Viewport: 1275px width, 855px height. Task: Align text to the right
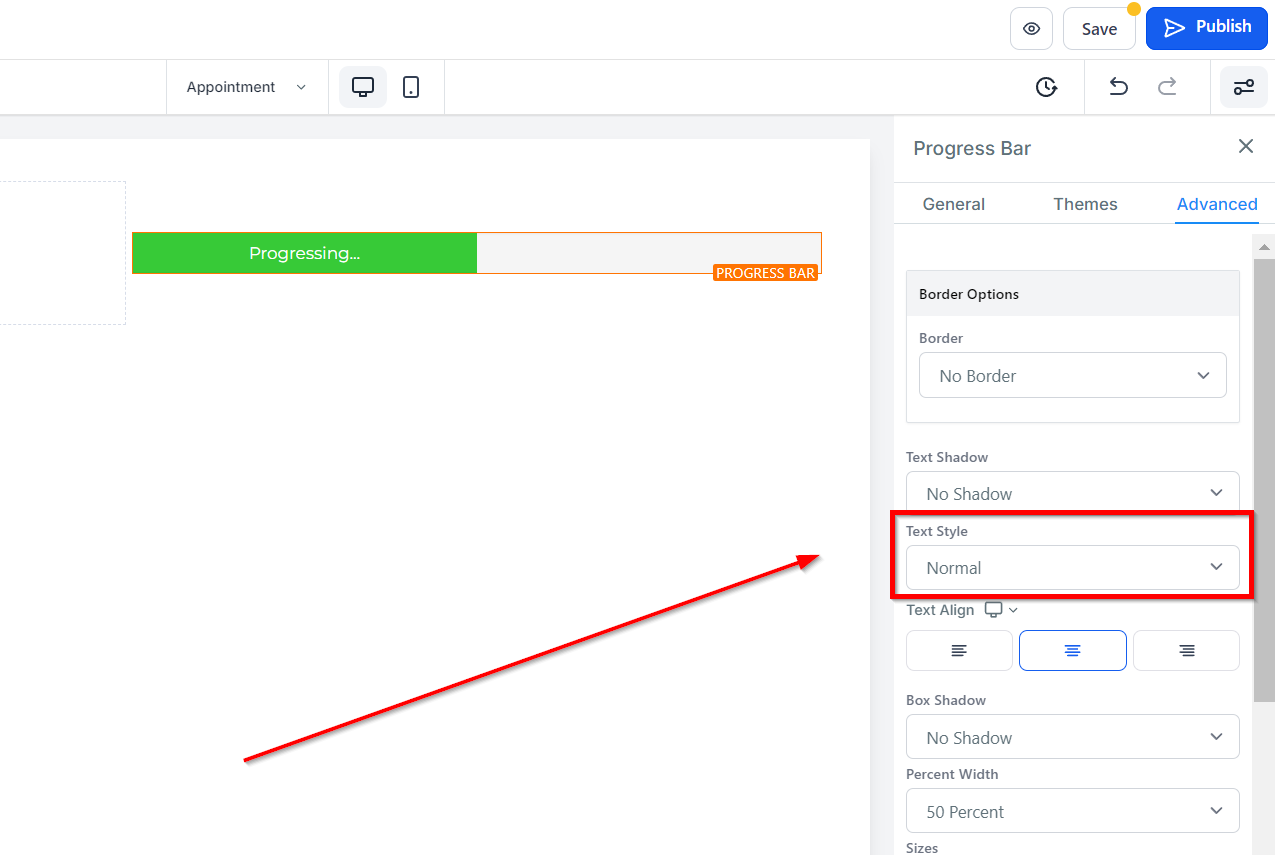[x=1186, y=651]
